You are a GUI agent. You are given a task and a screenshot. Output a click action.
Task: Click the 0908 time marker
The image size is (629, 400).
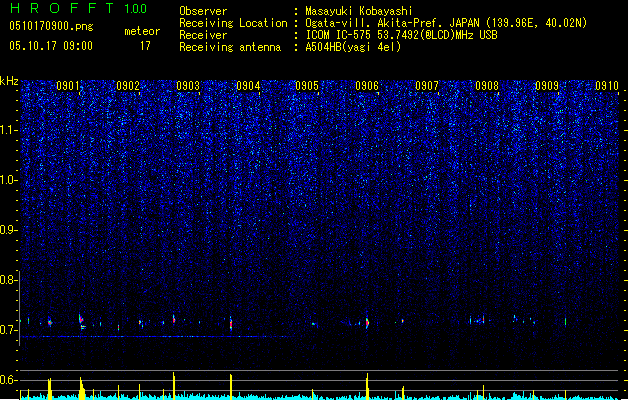[x=487, y=86]
